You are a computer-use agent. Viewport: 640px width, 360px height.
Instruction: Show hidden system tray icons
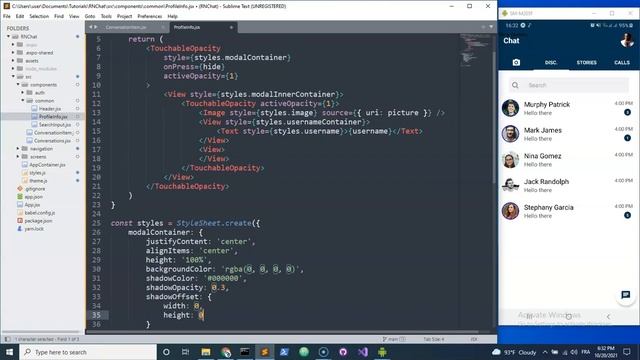coord(545,352)
